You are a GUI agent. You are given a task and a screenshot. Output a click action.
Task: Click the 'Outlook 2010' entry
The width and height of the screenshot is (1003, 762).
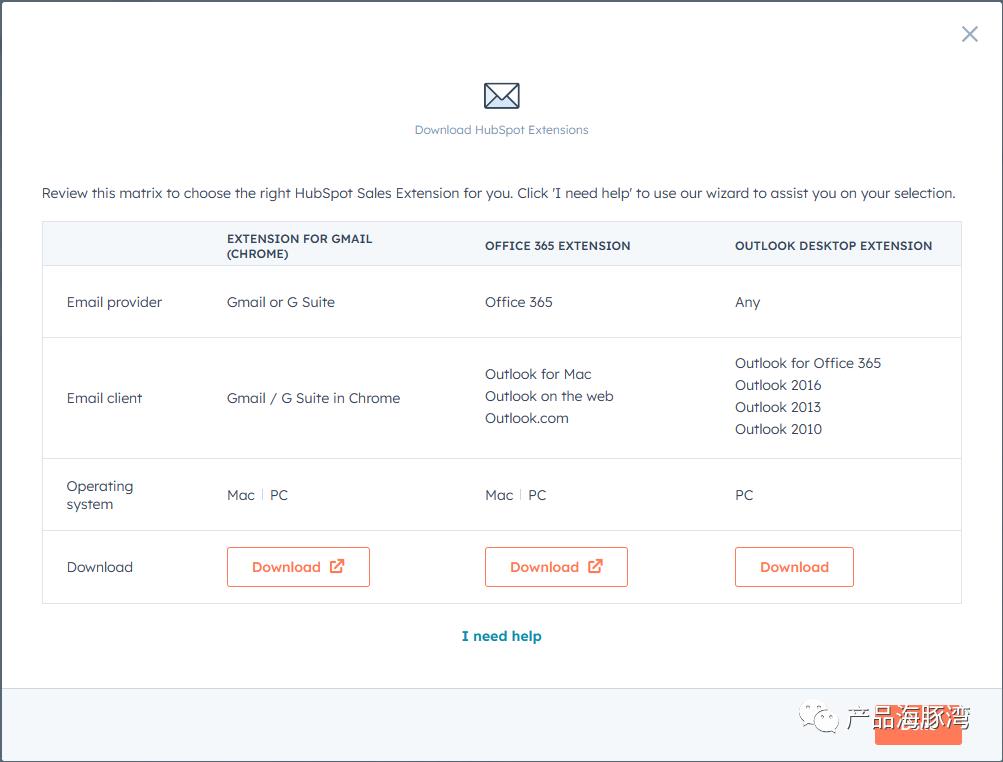pos(778,429)
